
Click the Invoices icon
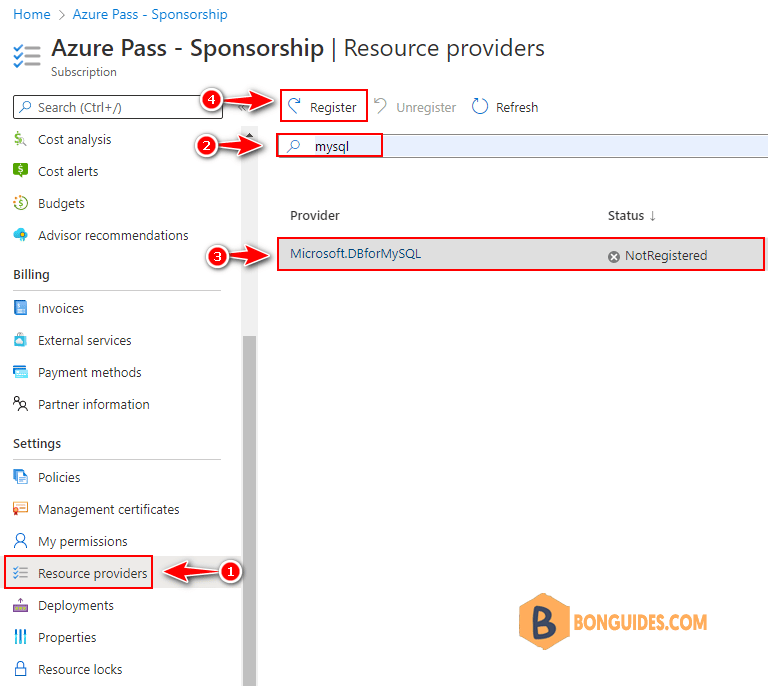(x=20, y=308)
